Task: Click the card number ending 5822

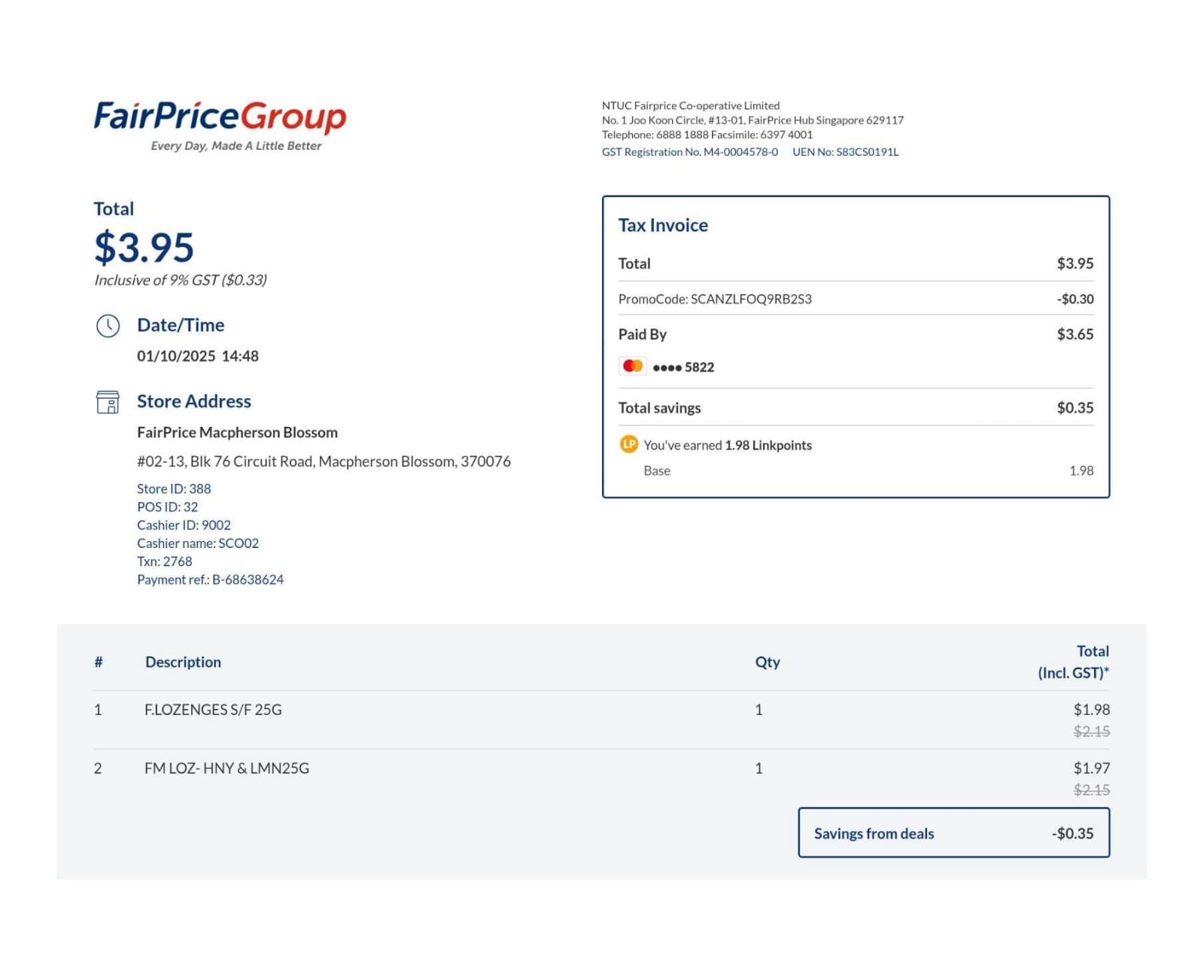Action: [683, 367]
